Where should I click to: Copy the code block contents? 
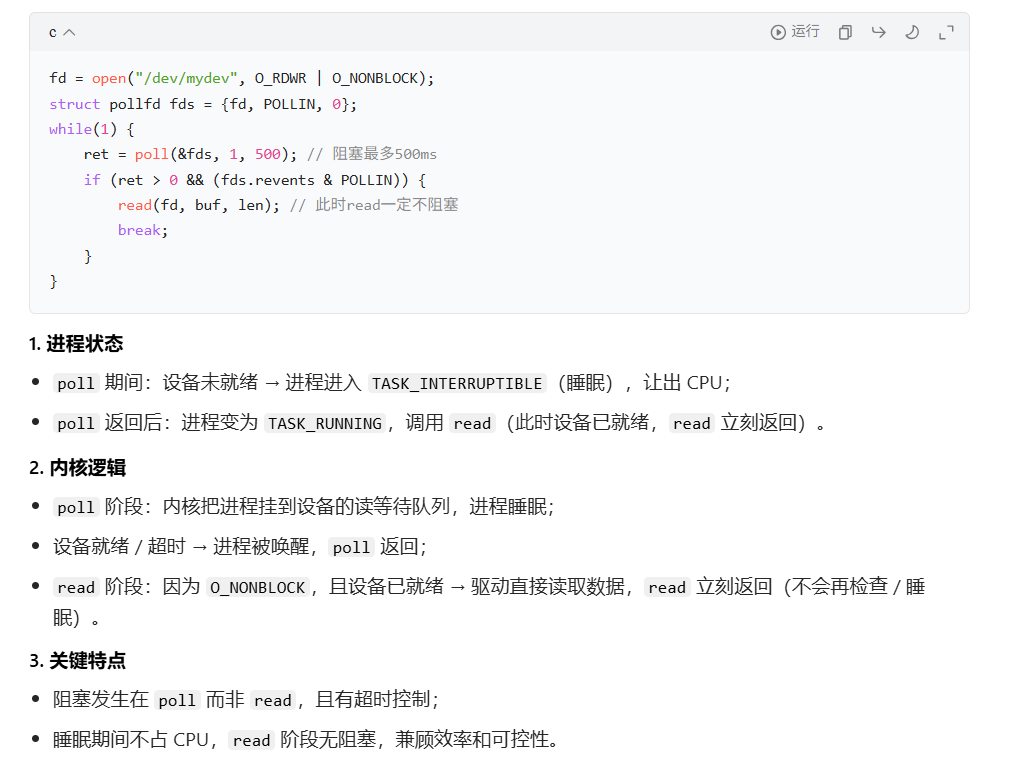(845, 32)
